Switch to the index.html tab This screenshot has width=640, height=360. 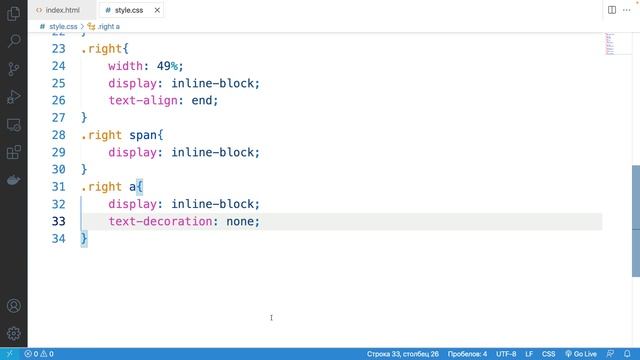[x=62, y=10]
